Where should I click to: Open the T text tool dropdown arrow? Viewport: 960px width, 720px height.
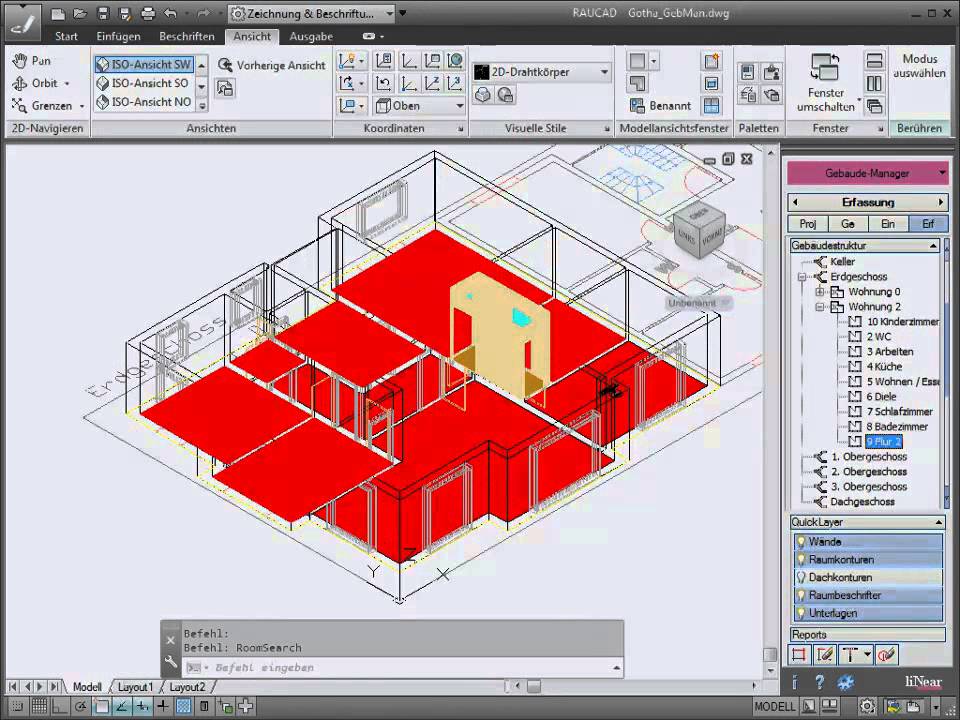point(867,655)
